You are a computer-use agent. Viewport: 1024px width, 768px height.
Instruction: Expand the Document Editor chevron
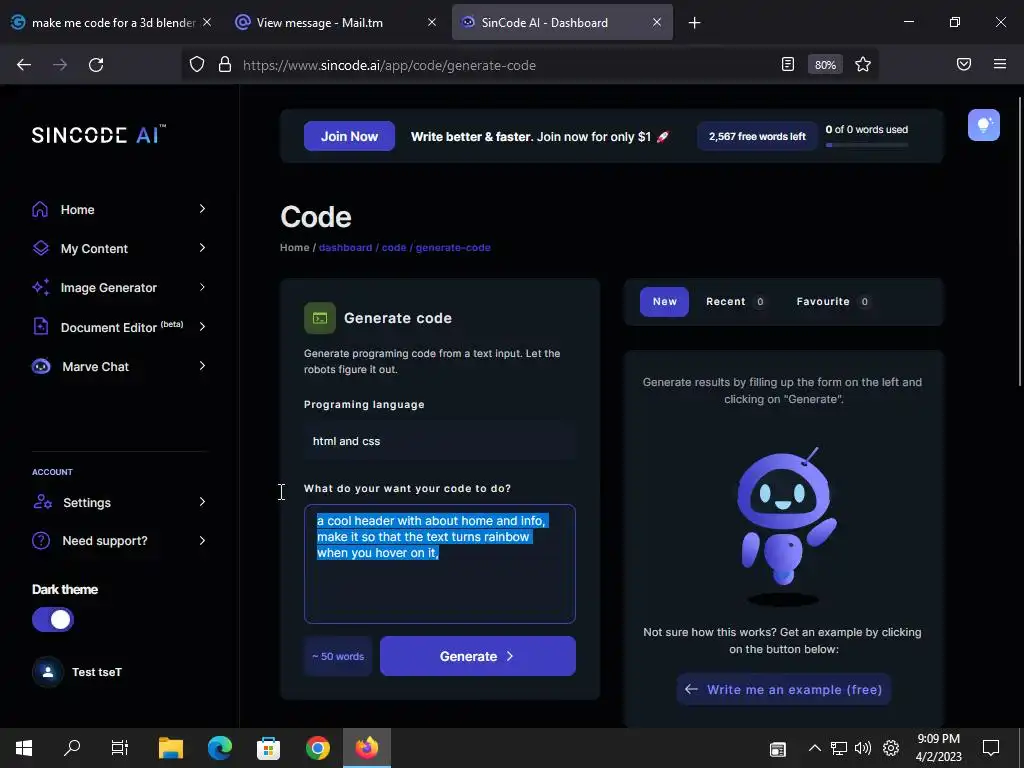pos(202,327)
